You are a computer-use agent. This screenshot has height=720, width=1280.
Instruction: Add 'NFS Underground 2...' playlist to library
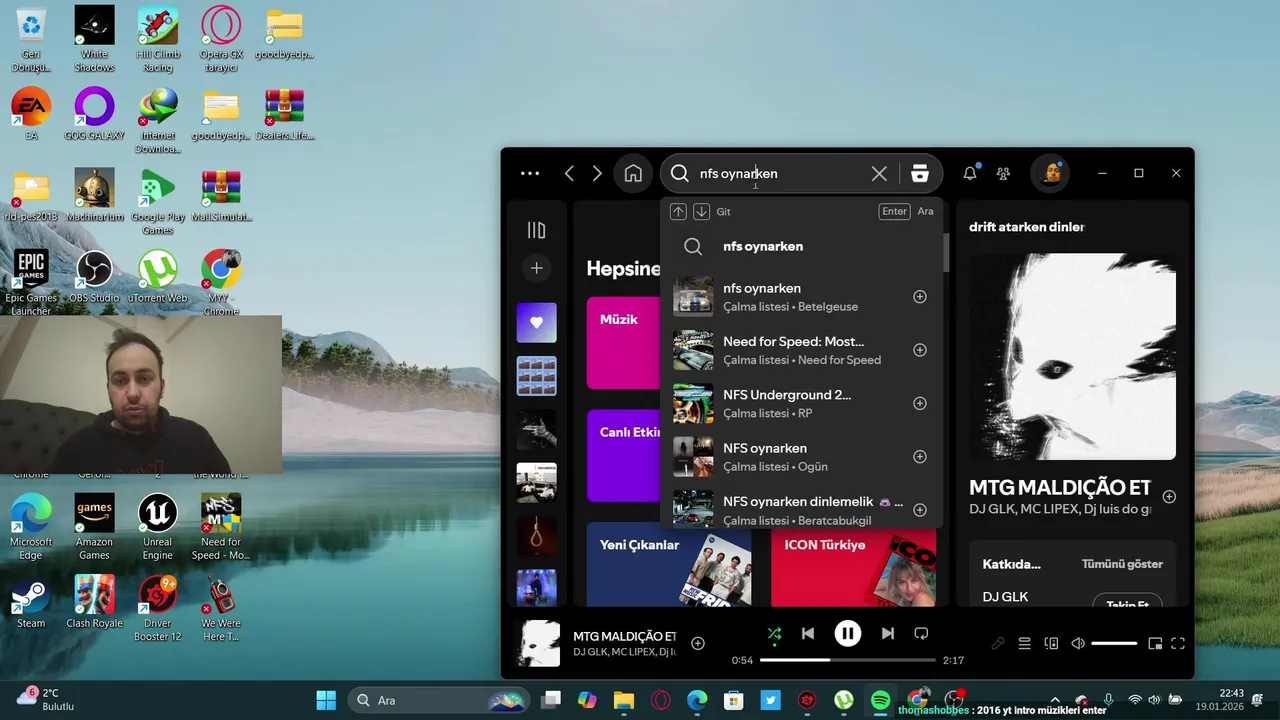click(920, 403)
